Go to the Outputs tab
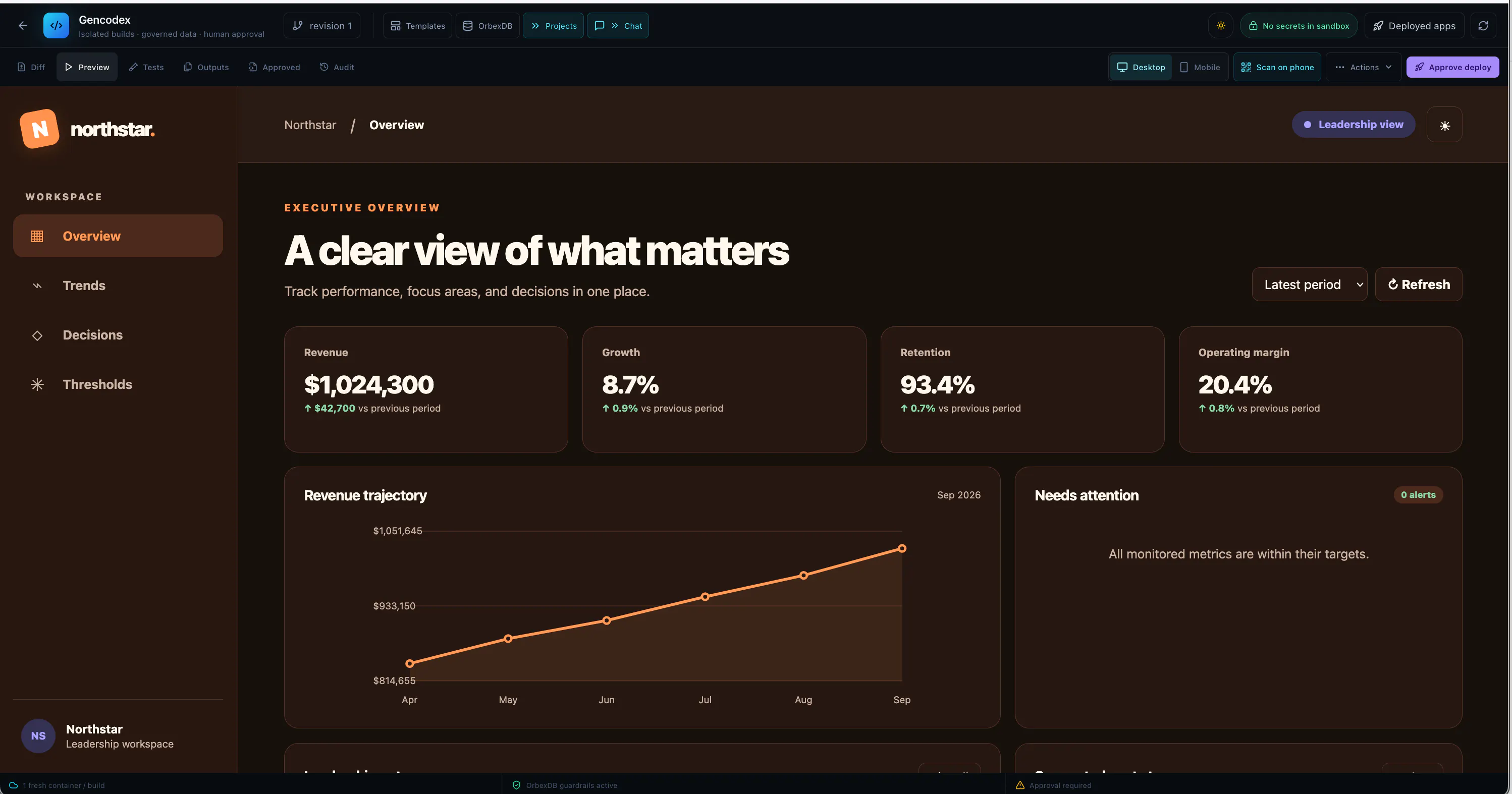 tap(206, 67)
